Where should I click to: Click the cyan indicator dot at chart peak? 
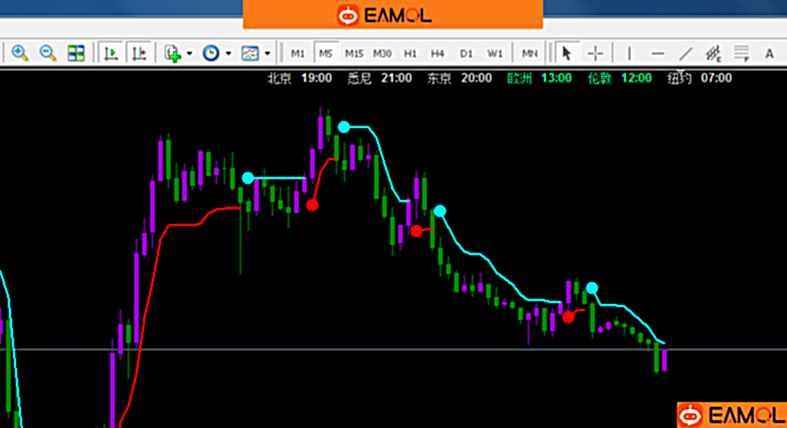click(344, 127)
